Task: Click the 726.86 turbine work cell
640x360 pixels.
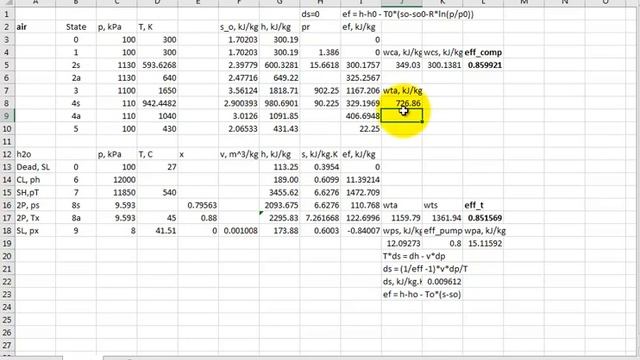Action: tap(402, 103)
